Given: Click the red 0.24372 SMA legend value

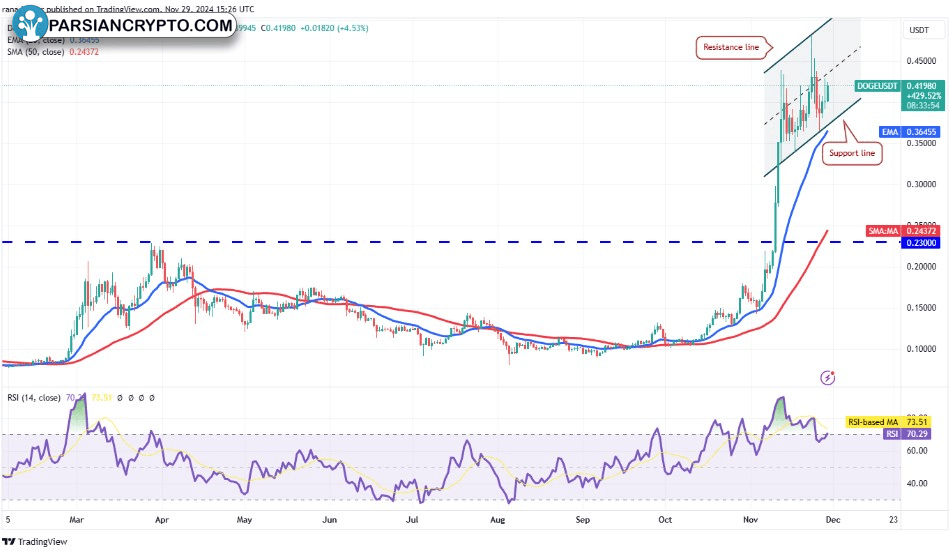Looking at the screenshot, I should pos(84,52).
